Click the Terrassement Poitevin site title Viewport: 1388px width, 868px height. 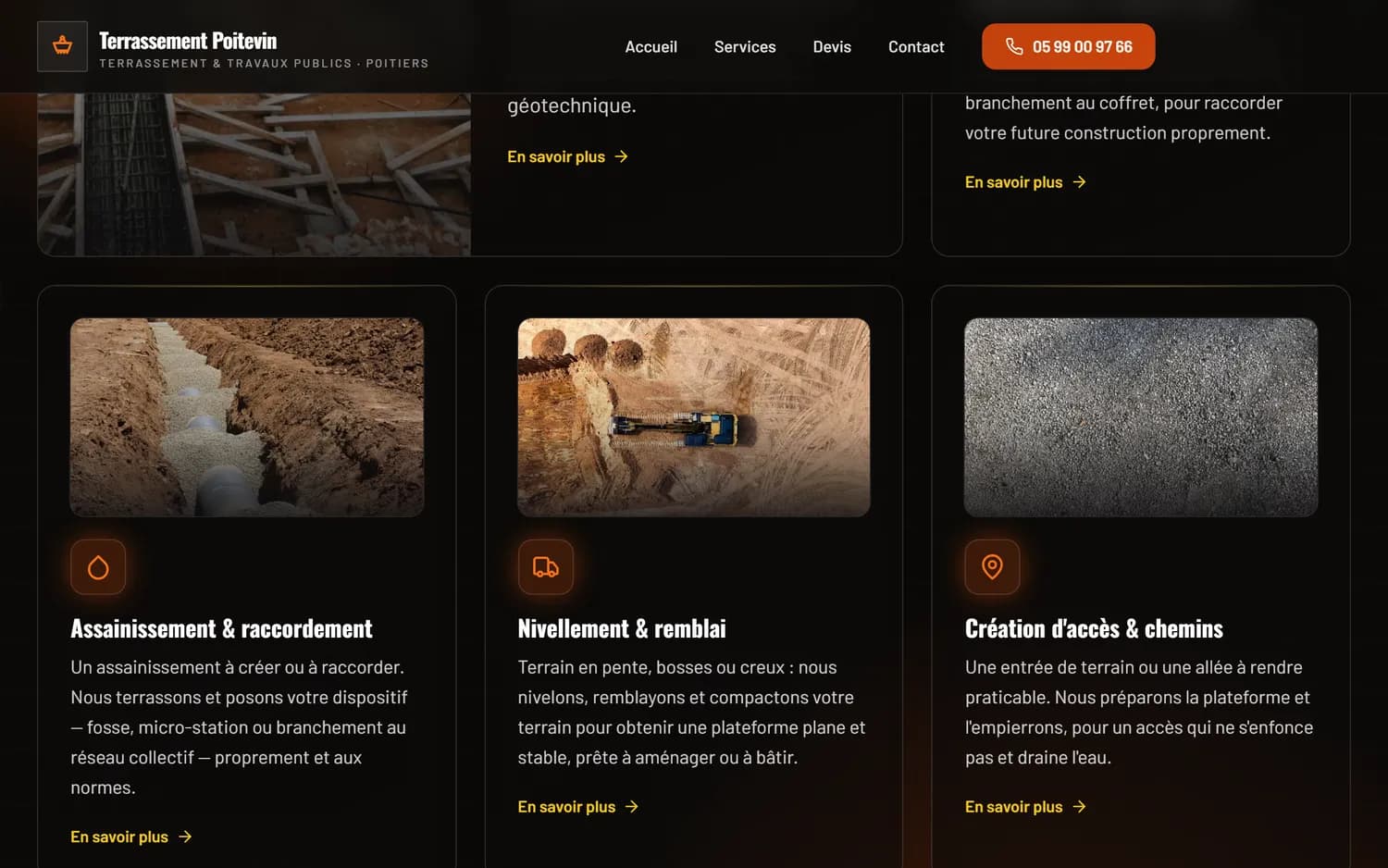[188, 41]
